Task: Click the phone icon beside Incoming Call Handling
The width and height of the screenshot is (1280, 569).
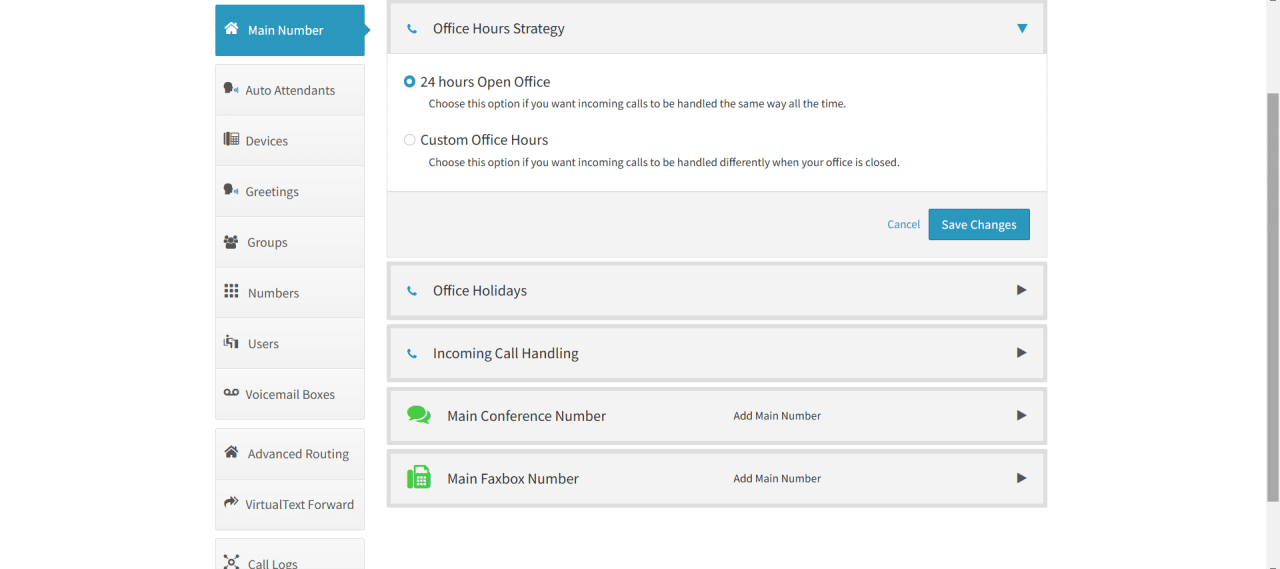Action: click(x=412, y=354)
